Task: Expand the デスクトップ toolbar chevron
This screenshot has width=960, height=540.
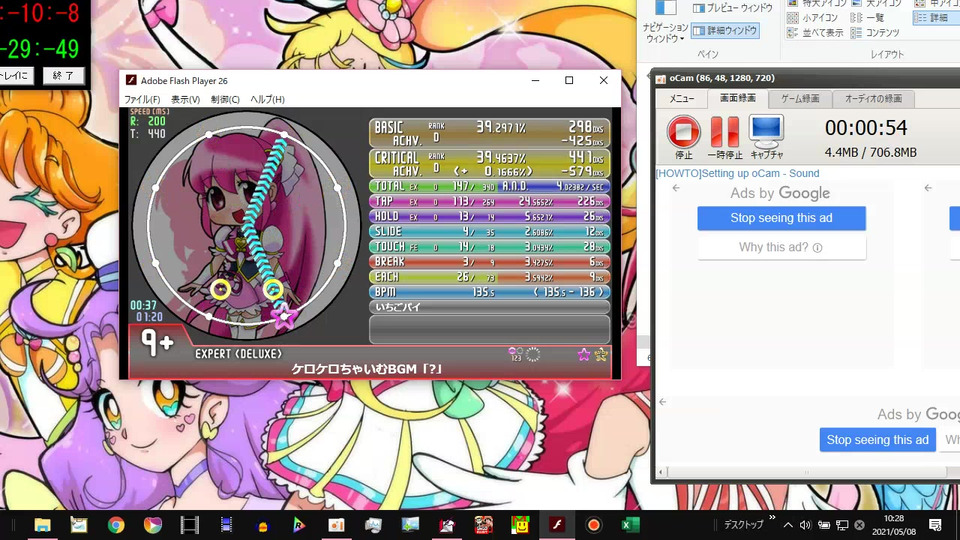Action: (772, 518)
